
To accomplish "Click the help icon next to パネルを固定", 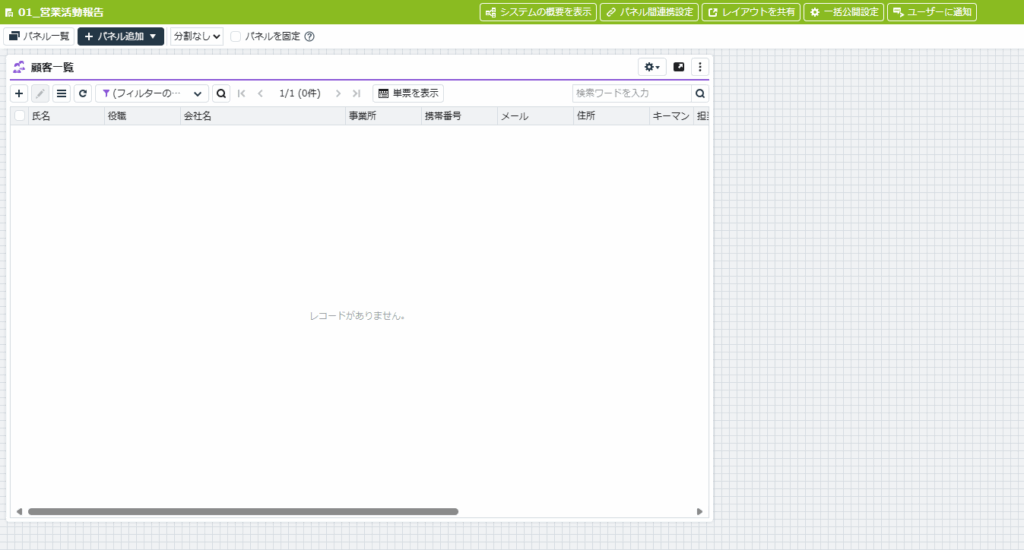I will click(x=309, y=37).
